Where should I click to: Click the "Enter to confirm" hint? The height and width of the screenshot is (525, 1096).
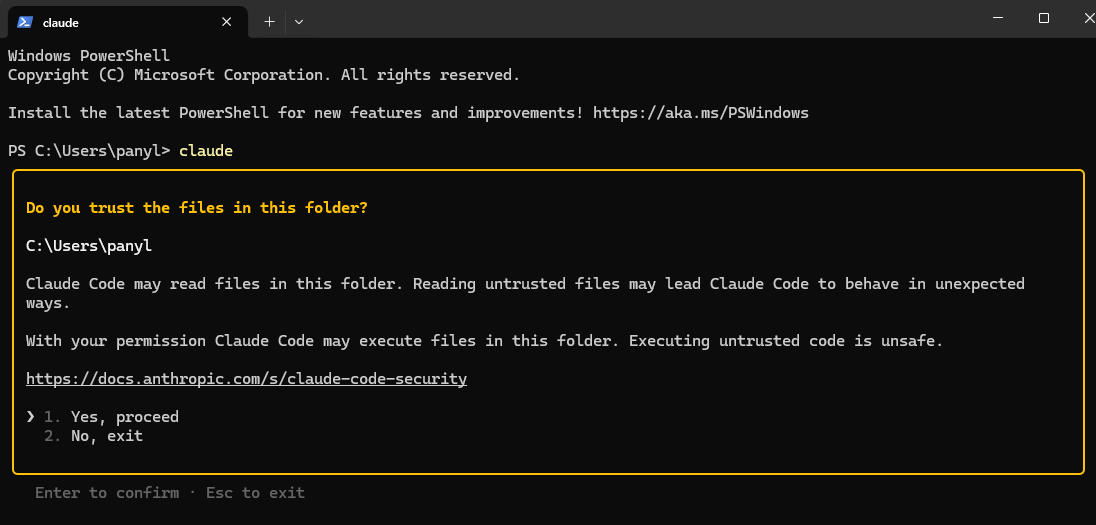click(x=106, y=493)
